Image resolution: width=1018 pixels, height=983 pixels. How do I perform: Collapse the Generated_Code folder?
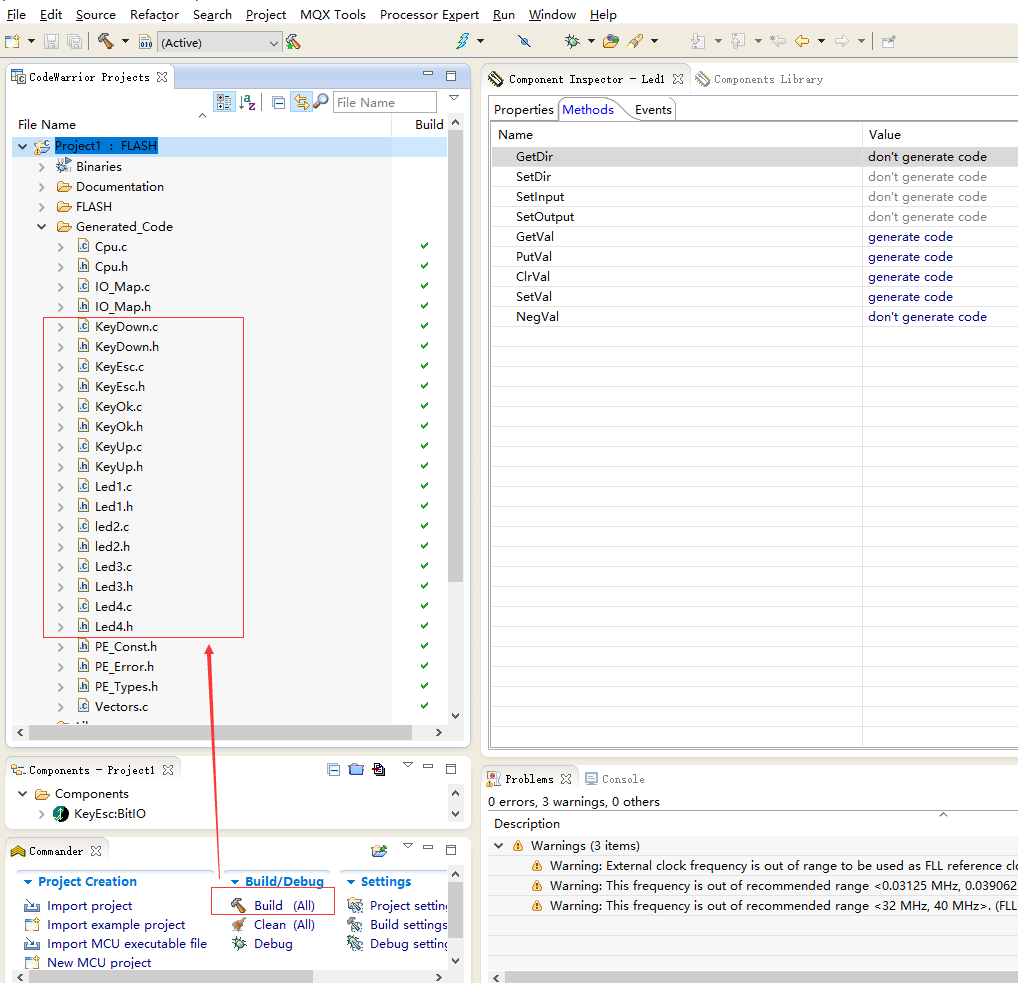coord(42,227)
